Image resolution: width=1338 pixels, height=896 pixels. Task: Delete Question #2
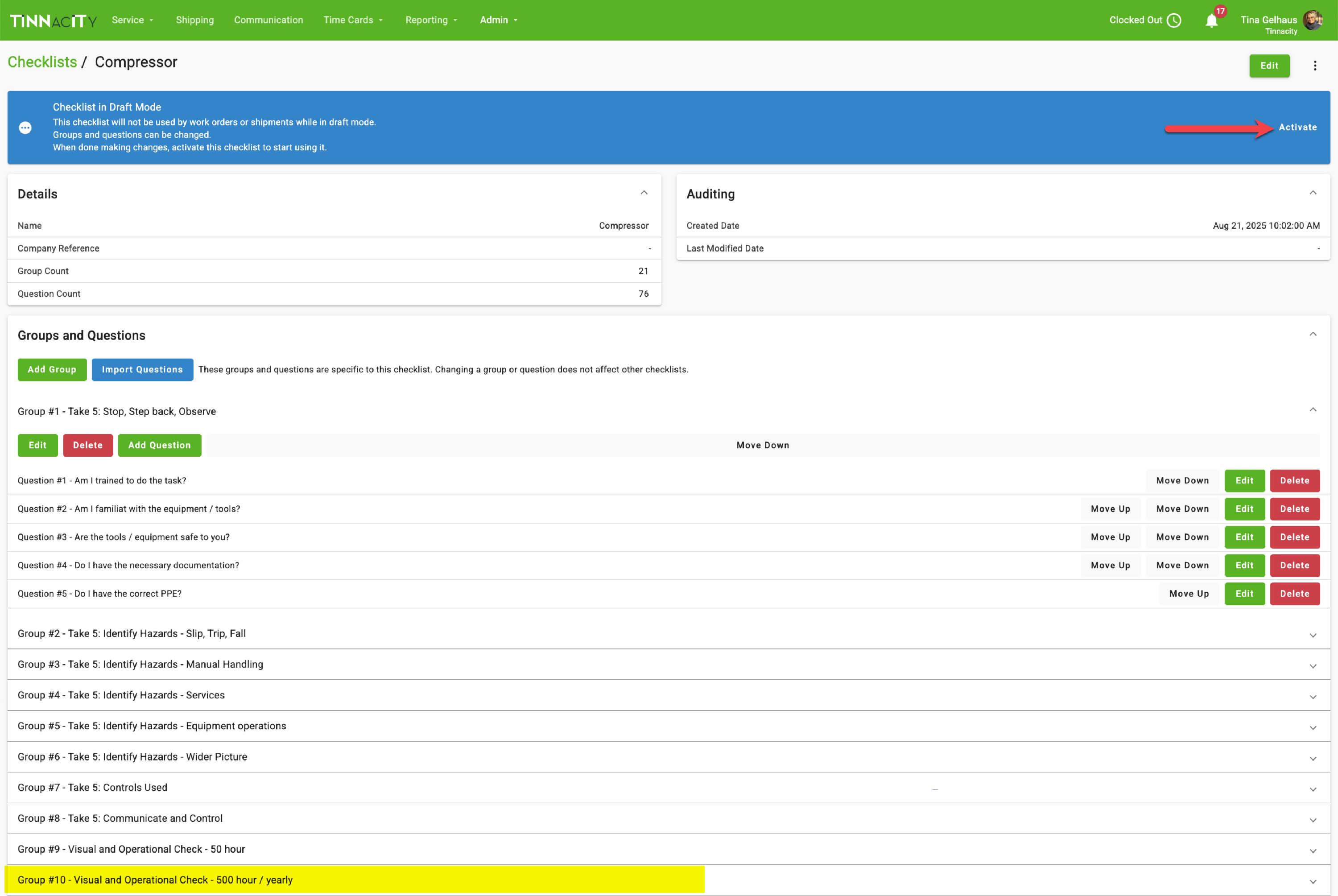(1295, 509)
